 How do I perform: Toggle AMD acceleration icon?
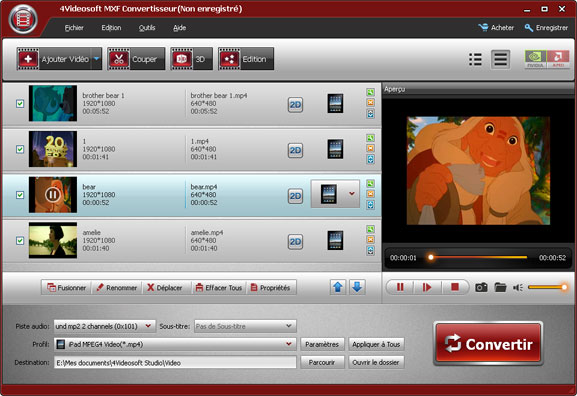[x=558, y=59]
